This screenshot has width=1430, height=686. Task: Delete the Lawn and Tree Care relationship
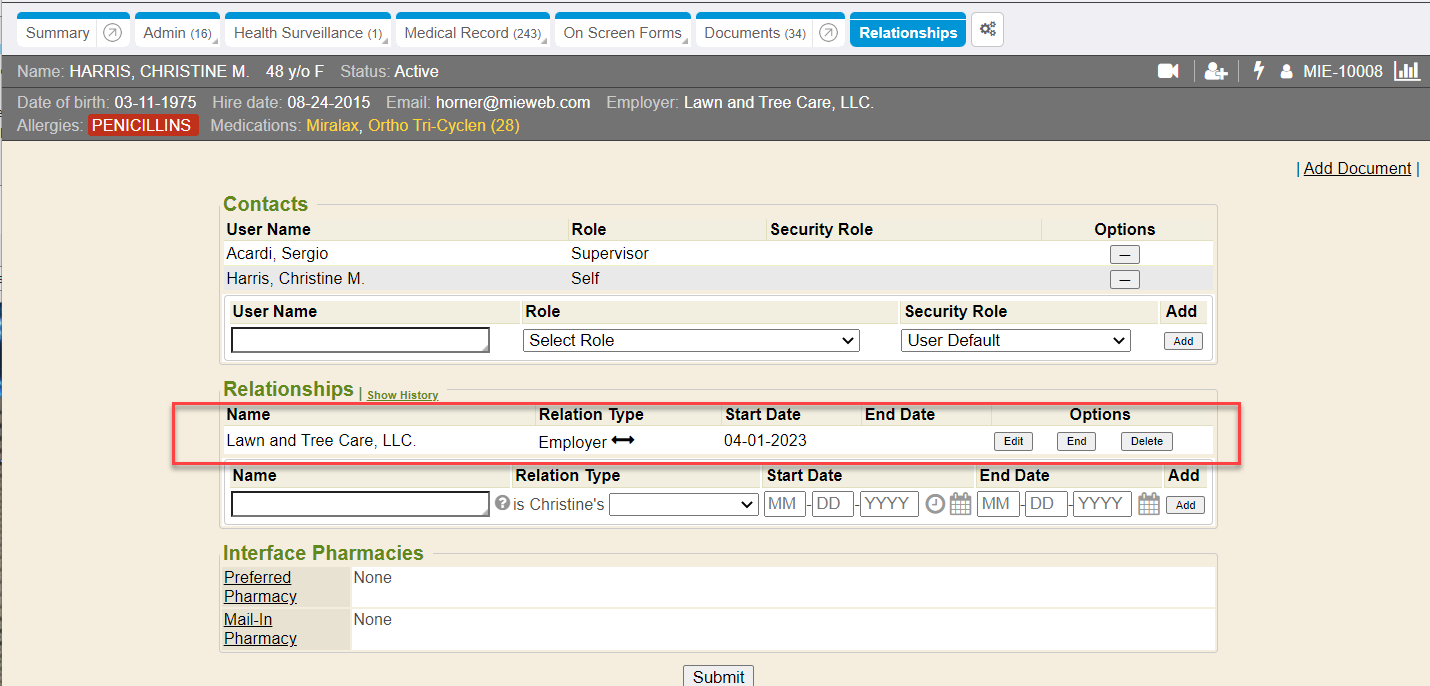(x=1146, y=441)
